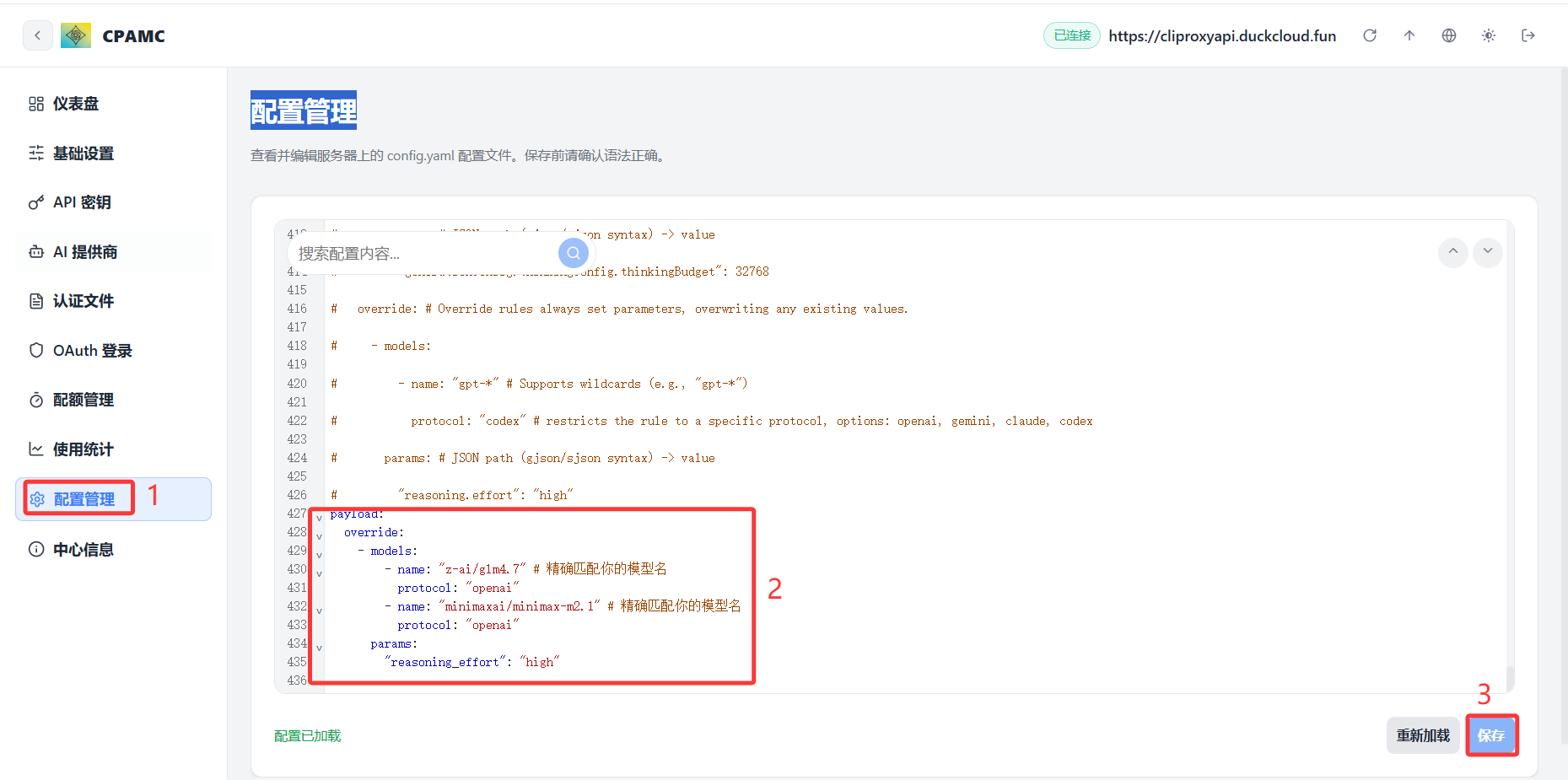This screenshot has height=780, width=1568.
Task: Click code line with "z-ai/glm4.7" name
Action: (525, 569)
